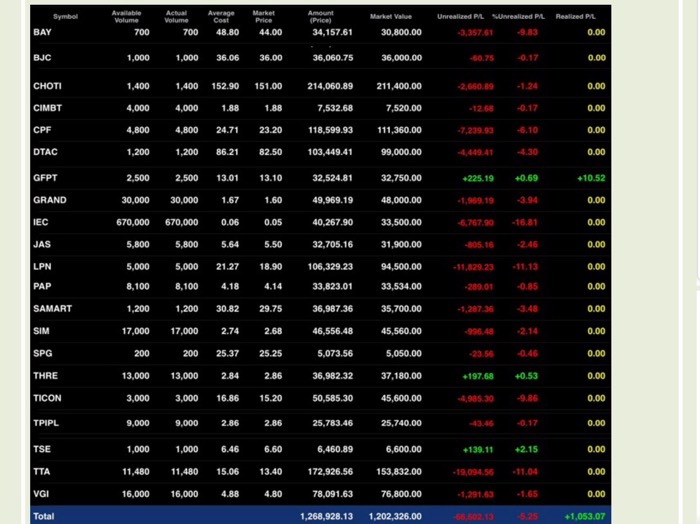The width and height of the screenshot is (700, 524).
Task: Click GFPT unrealized P/L +225.19
Action: pos(478,178)
